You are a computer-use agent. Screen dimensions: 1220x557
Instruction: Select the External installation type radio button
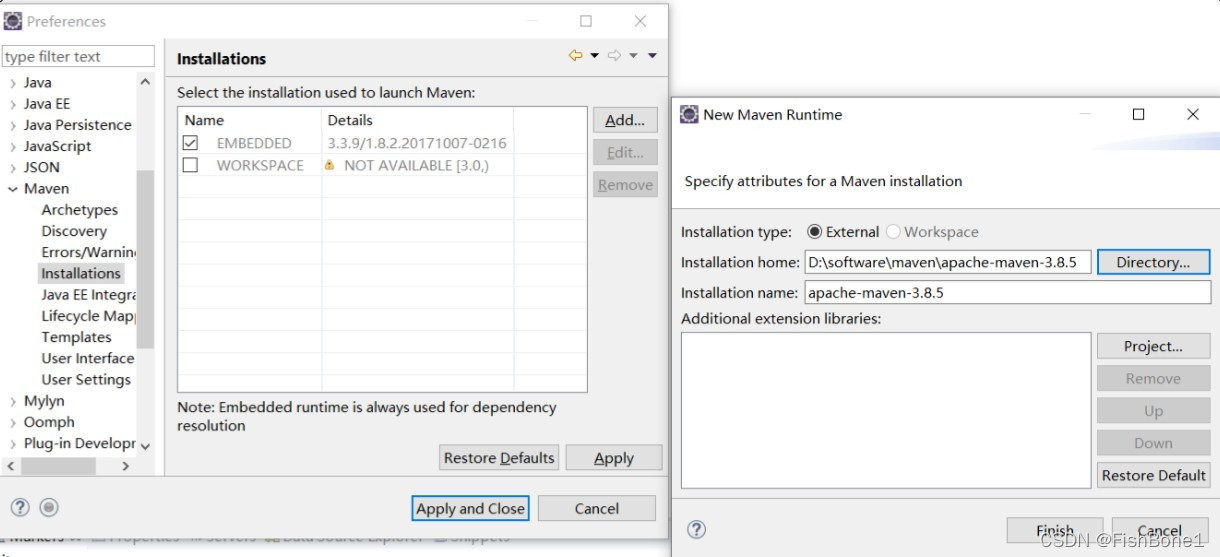[814, 232]
